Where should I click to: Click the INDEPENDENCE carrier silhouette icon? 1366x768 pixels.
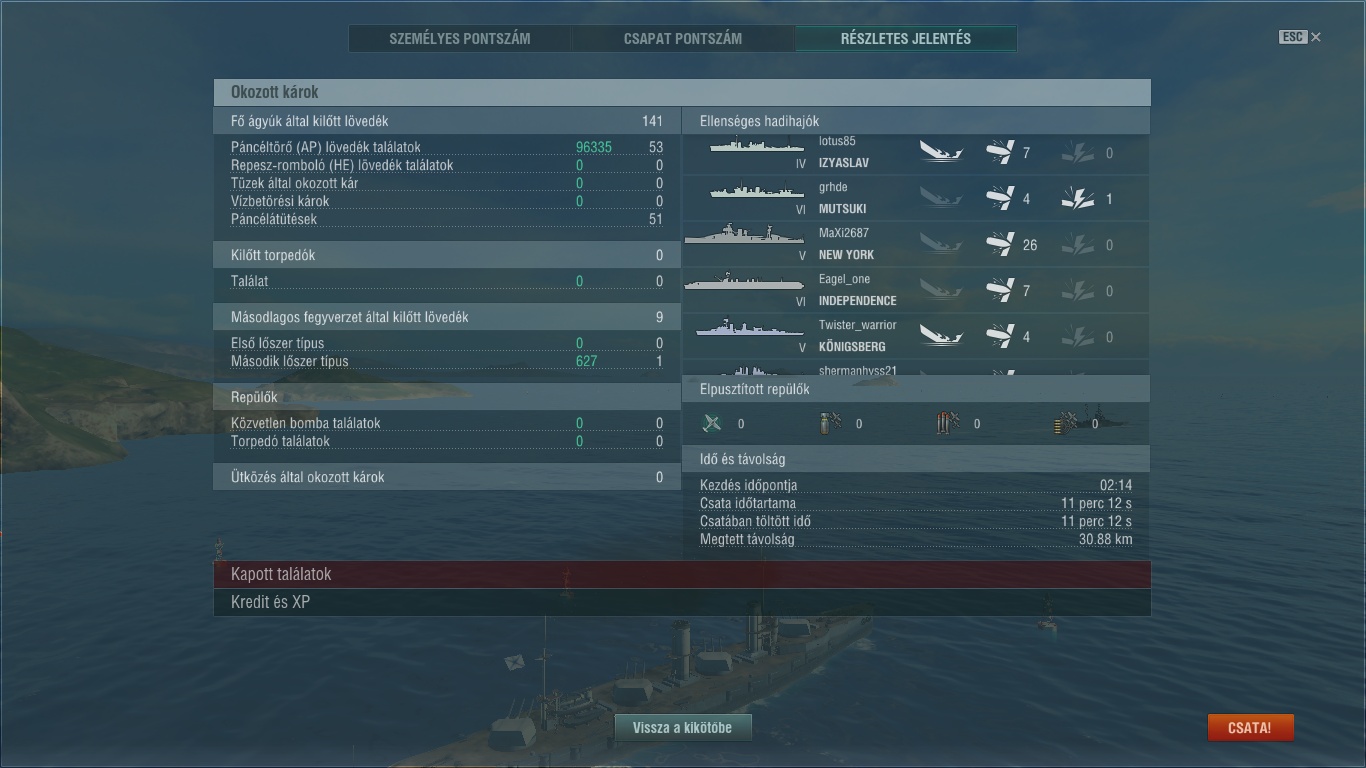pos(744,283)
